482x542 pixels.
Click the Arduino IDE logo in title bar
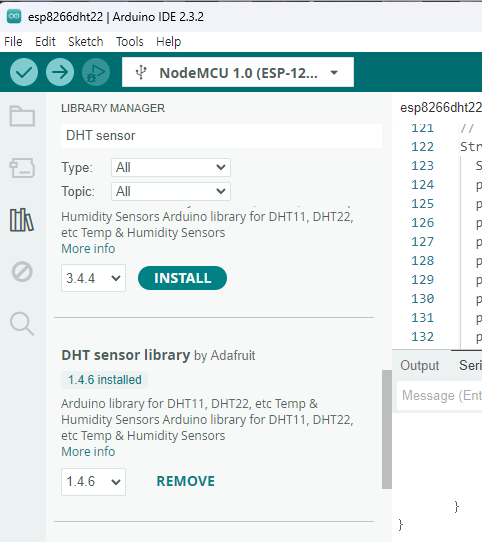14,16
